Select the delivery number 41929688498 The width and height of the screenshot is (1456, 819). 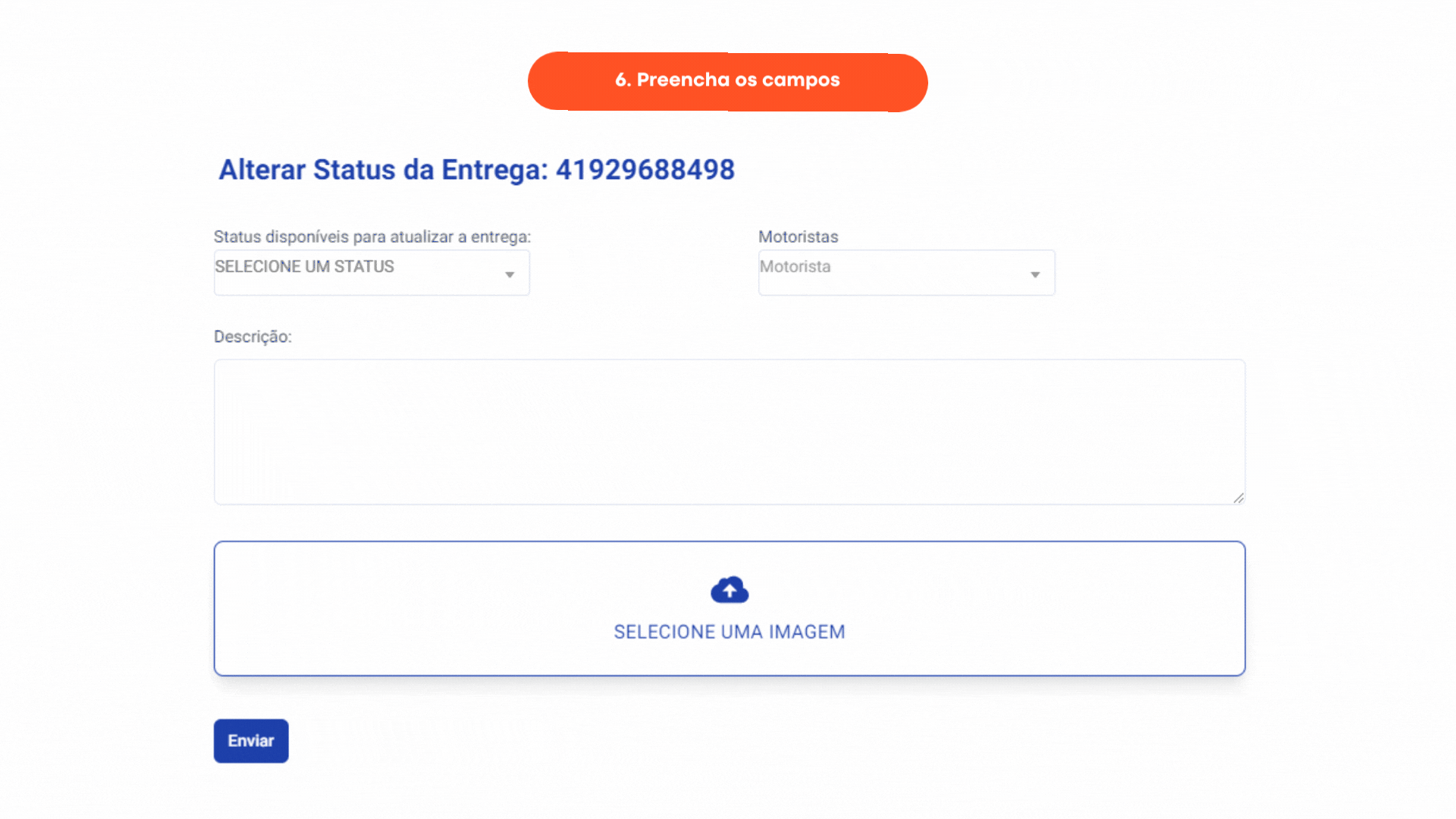(645, 170)
